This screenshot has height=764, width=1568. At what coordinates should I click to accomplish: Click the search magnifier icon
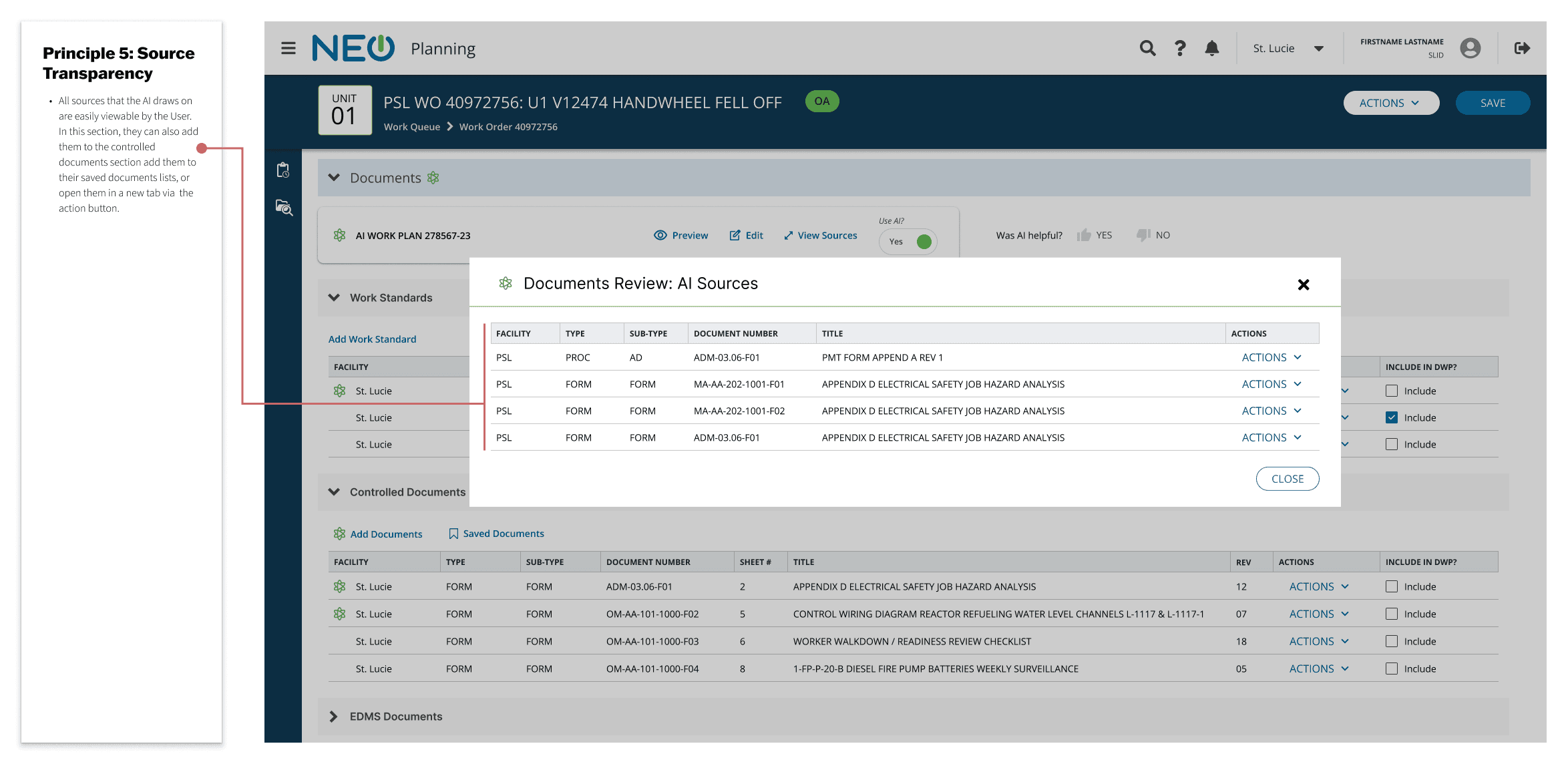1147,48
